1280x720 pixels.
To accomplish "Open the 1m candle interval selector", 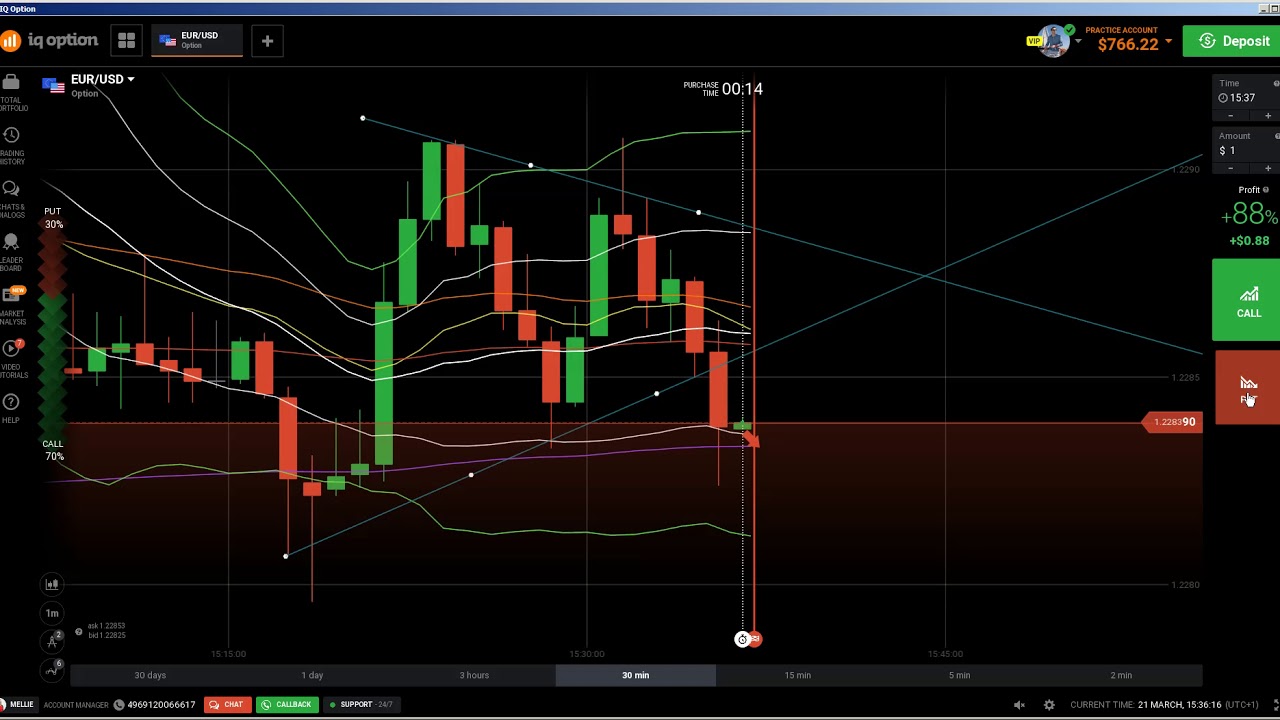I will click(52, 613).
